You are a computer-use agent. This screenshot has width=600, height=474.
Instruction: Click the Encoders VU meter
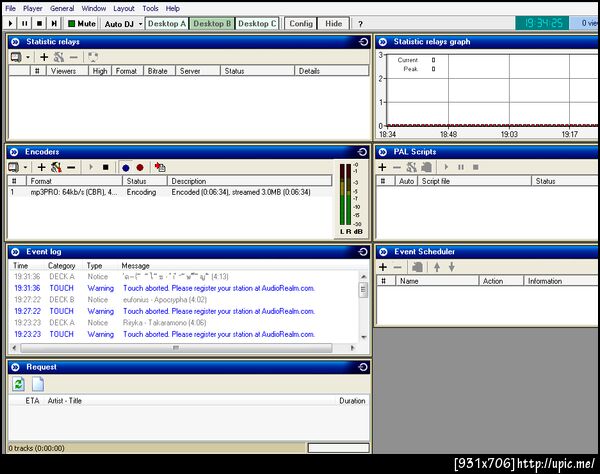click(351, 199)
